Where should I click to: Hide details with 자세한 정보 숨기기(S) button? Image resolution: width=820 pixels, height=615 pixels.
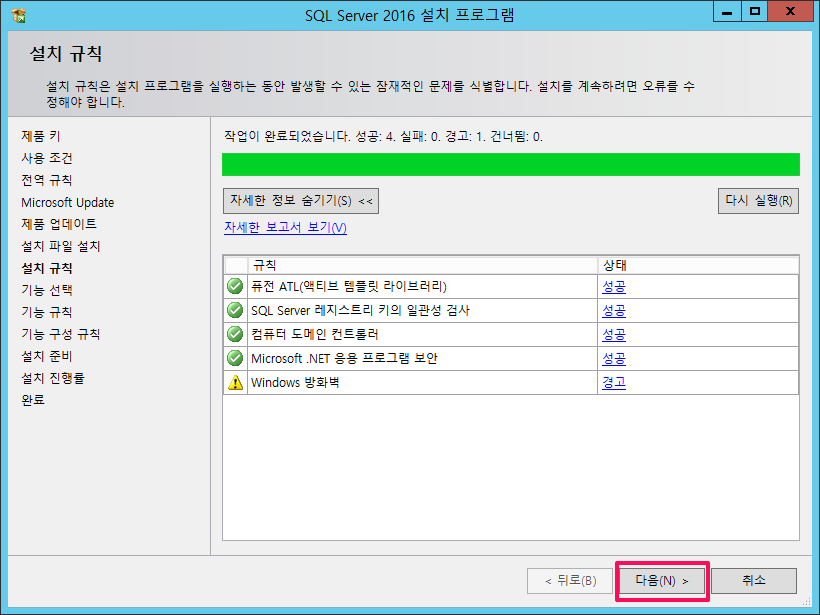[301, 201]
